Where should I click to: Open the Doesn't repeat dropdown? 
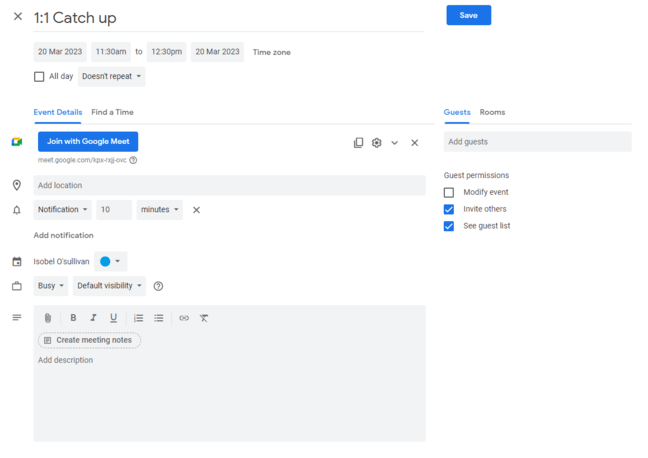112,76
